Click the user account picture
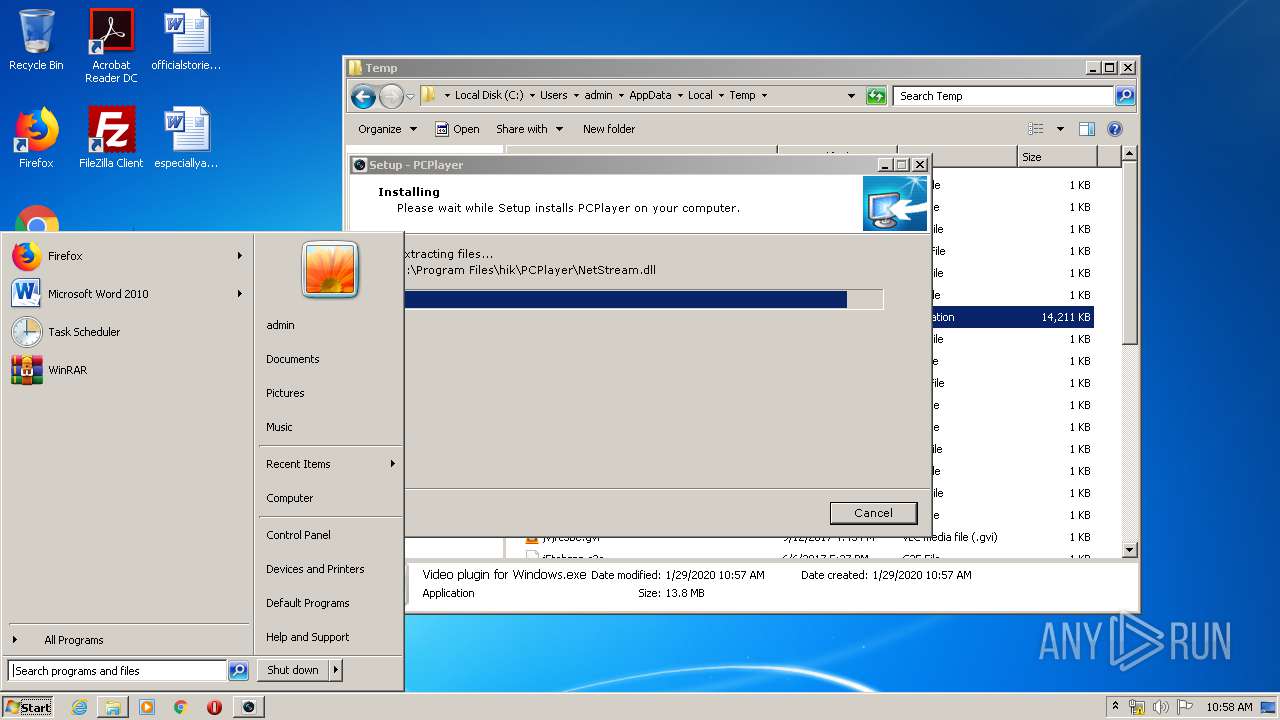 (330, 270)
